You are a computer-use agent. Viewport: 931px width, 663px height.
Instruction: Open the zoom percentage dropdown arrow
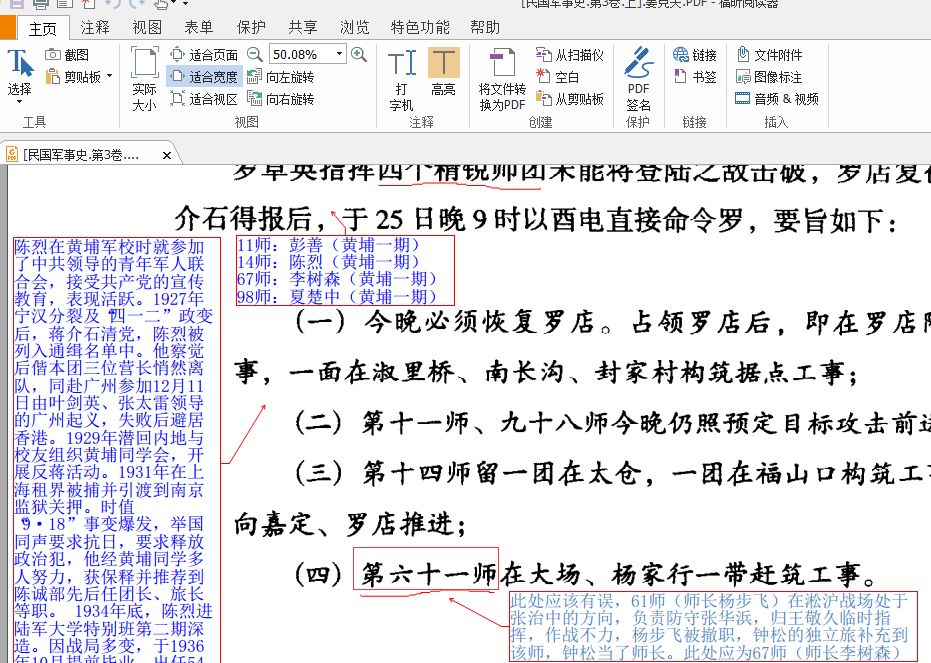[340, 54]
